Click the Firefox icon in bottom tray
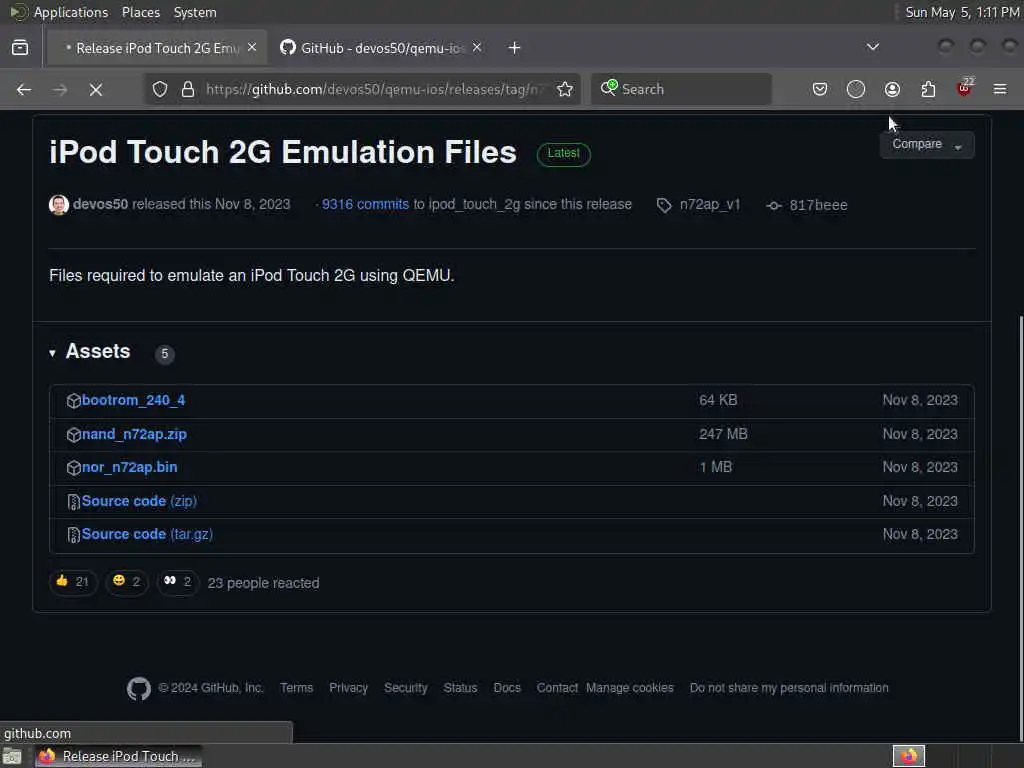The image size is (1024, 768). click(x=908, y=756)
